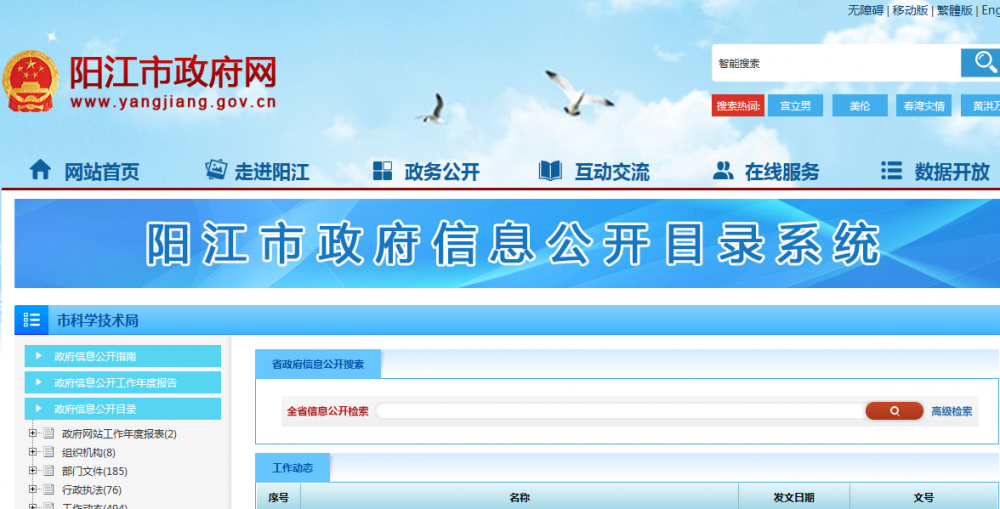Expand the 政府信息公开目录 section arrow
Image resolution: width=1000 pixels, height=509 pixels.
click(x=39, y=409)
